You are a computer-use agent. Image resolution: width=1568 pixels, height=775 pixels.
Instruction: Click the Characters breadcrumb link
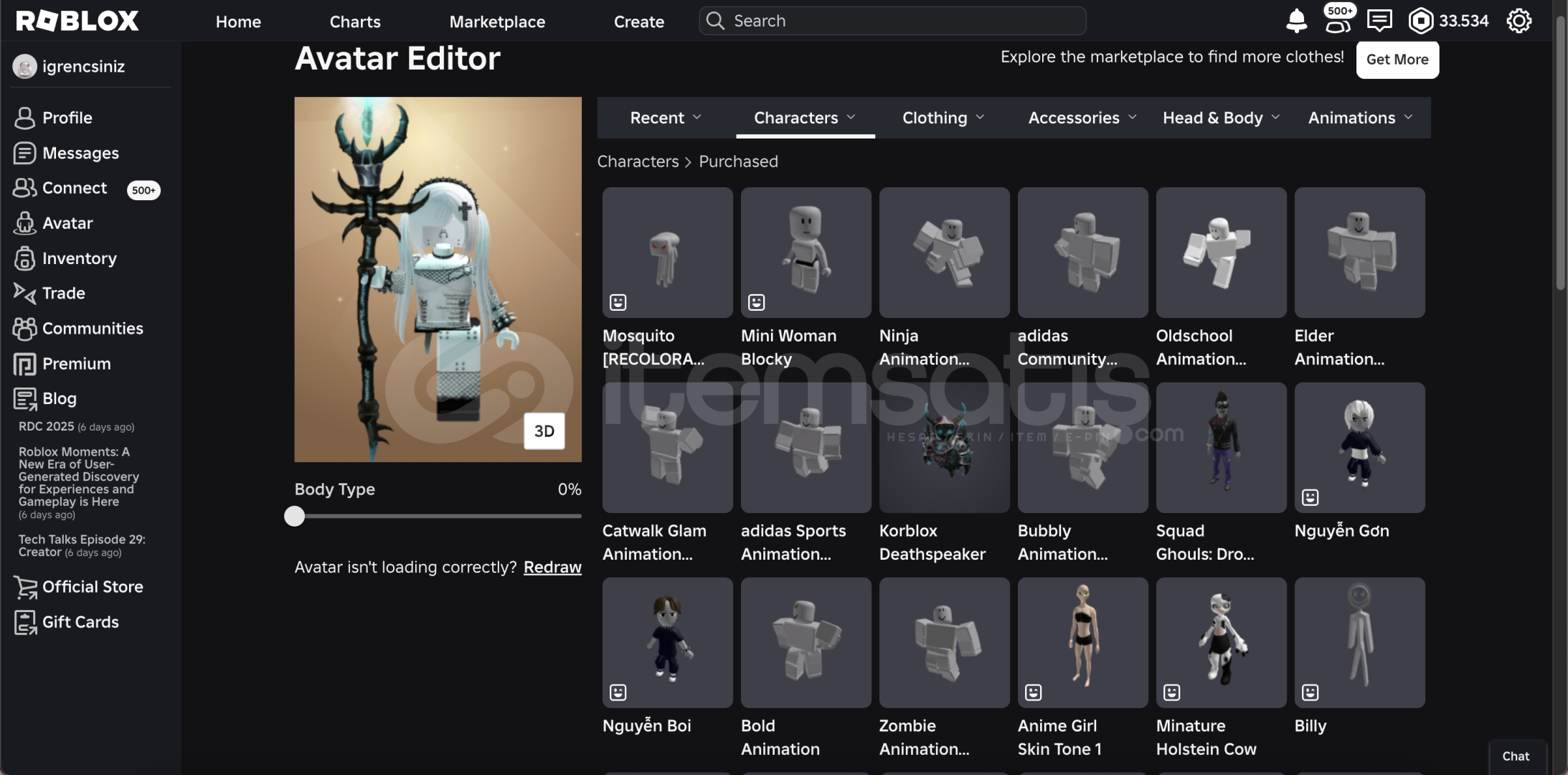click(638, 161)
